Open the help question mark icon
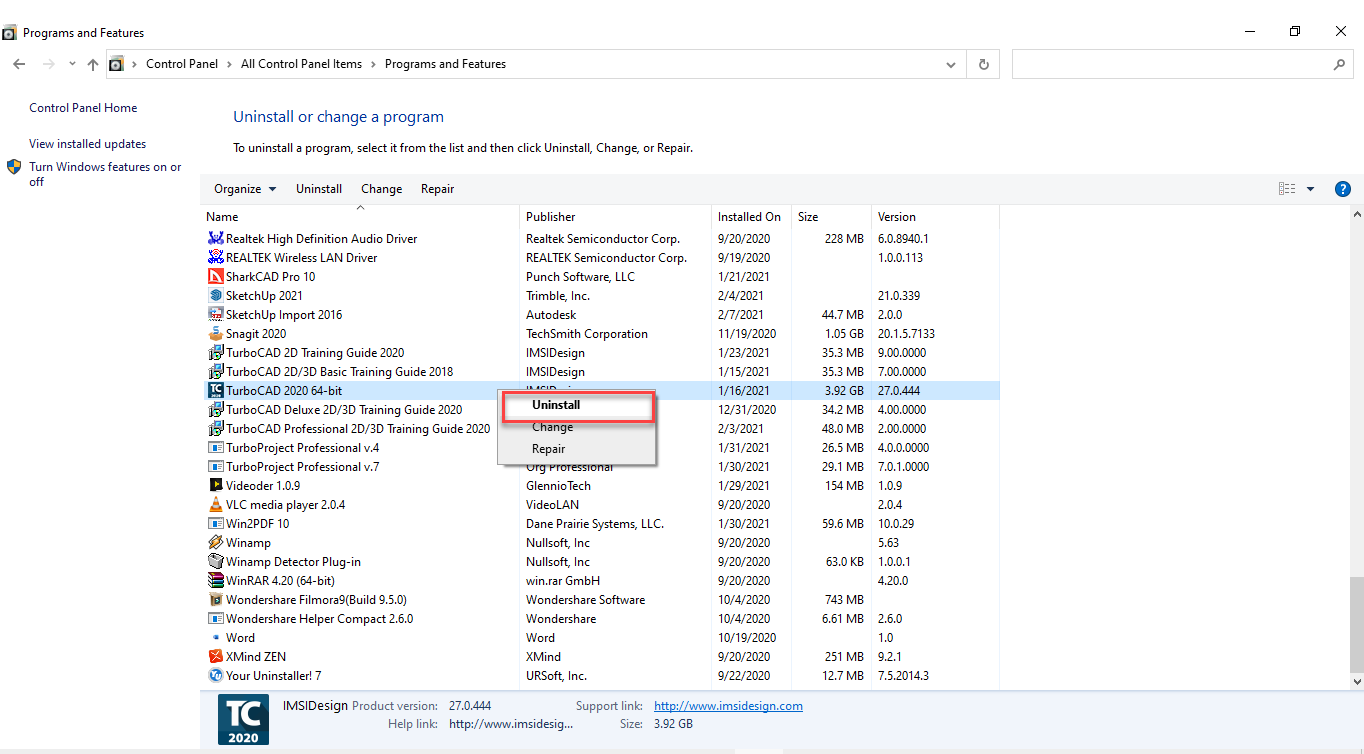The width and height of the screenshot is (1364, 754). [1343, 189]
